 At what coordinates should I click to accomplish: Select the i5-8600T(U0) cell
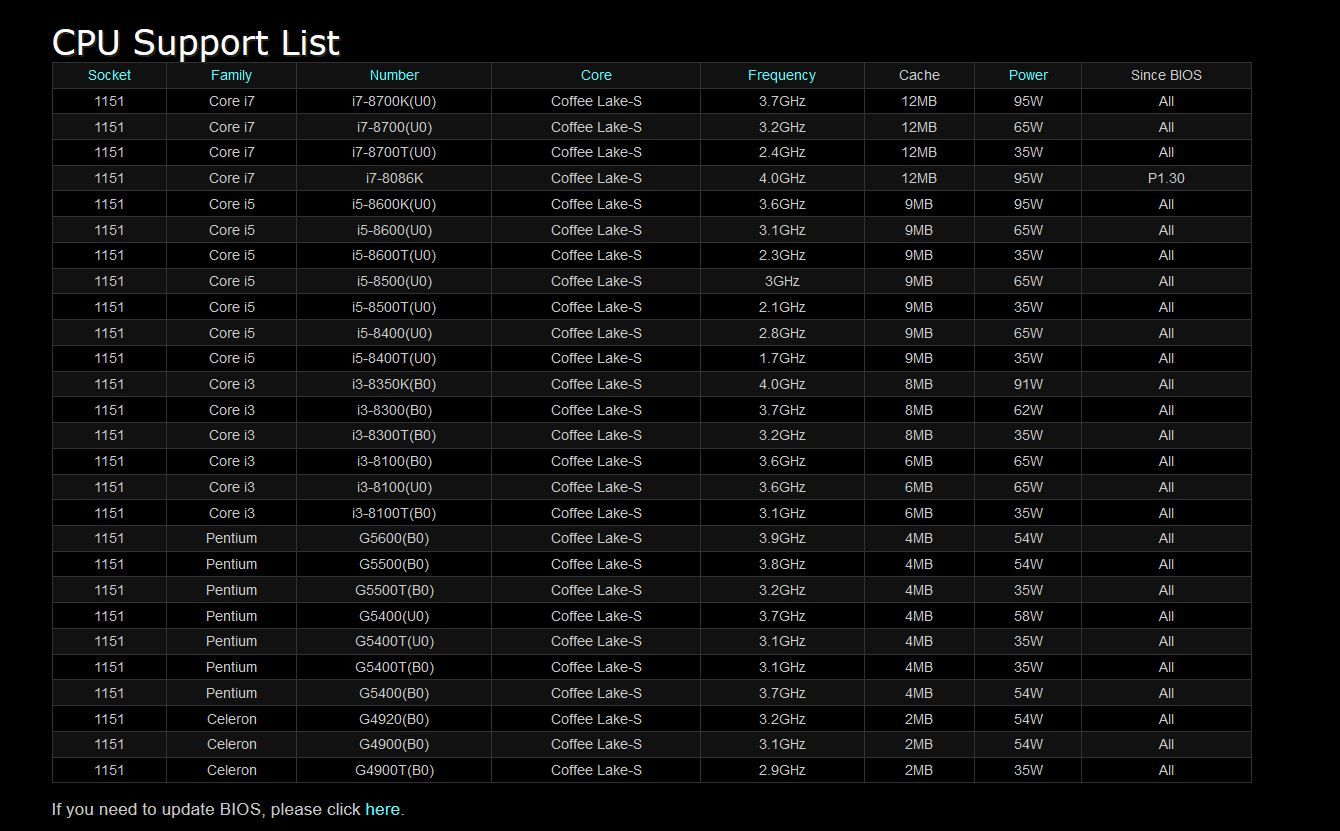394,255
